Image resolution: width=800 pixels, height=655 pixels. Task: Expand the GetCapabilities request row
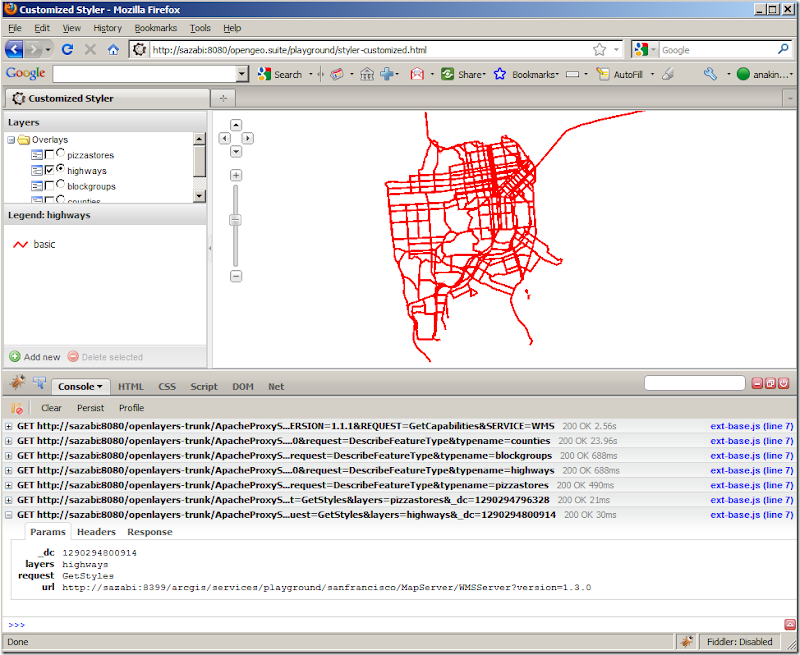(9, 426)
